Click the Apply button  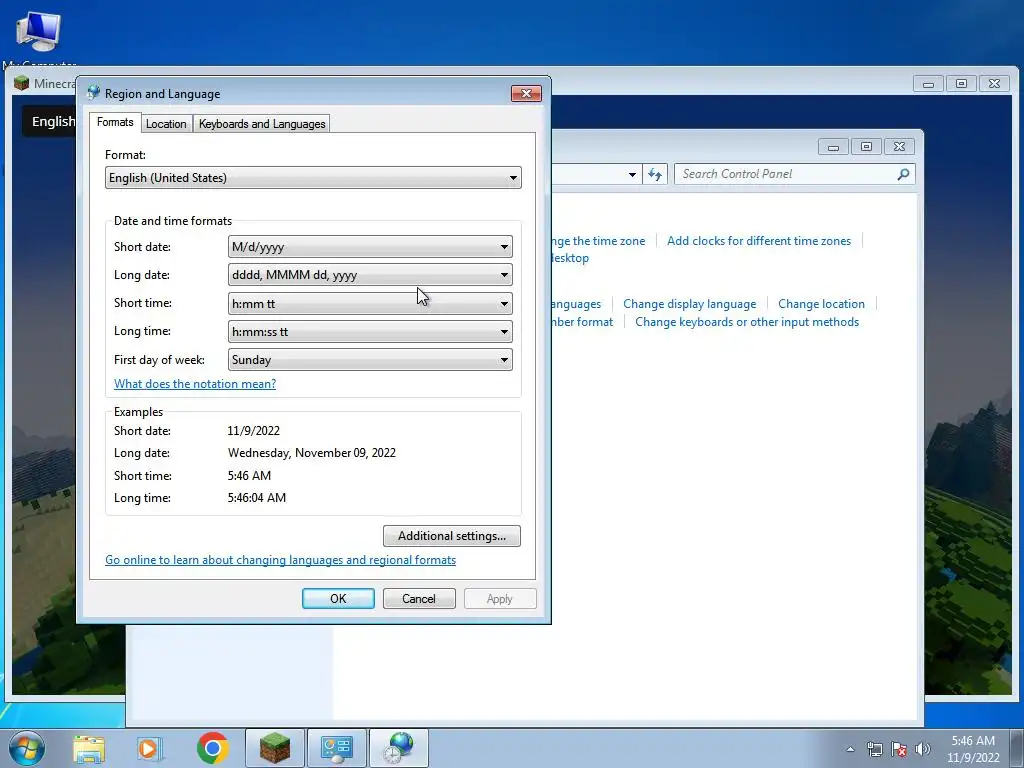tap(500, 598)
